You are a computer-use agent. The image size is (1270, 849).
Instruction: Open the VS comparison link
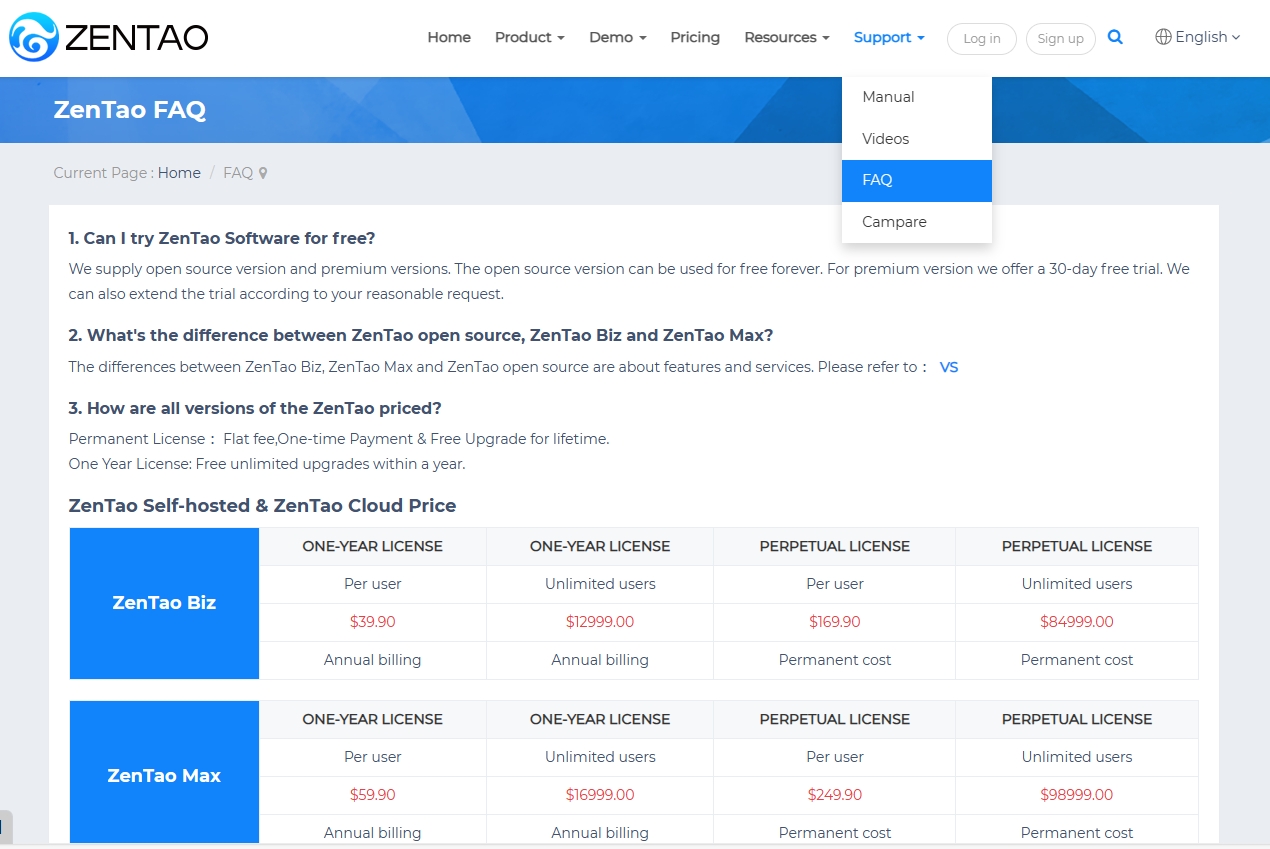[949, 367]
